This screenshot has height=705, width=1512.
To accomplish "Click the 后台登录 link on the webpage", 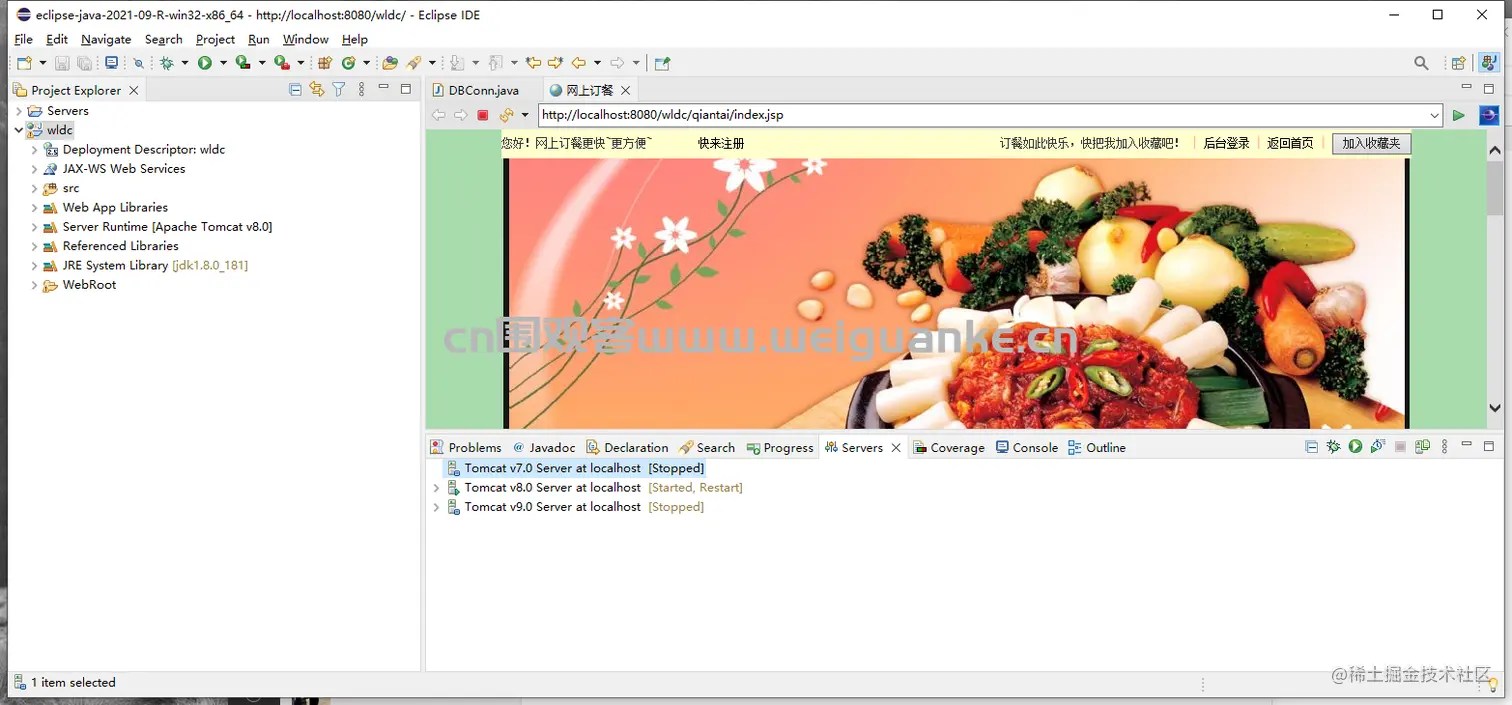I will tap(1225, 143).
